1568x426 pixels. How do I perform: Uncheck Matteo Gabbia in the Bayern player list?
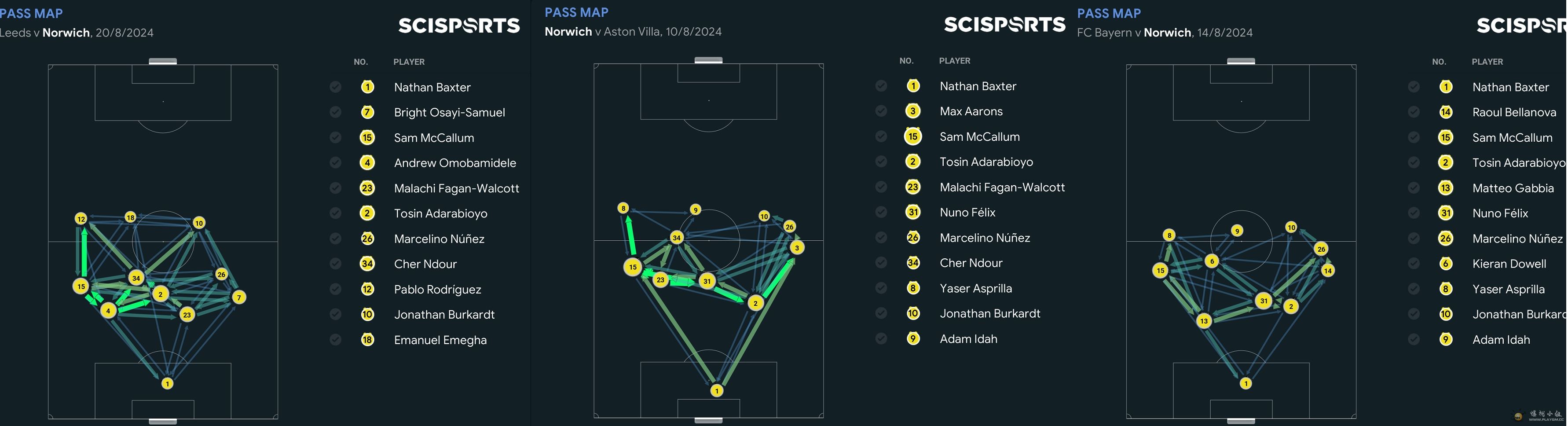(x=1414, y=188)
